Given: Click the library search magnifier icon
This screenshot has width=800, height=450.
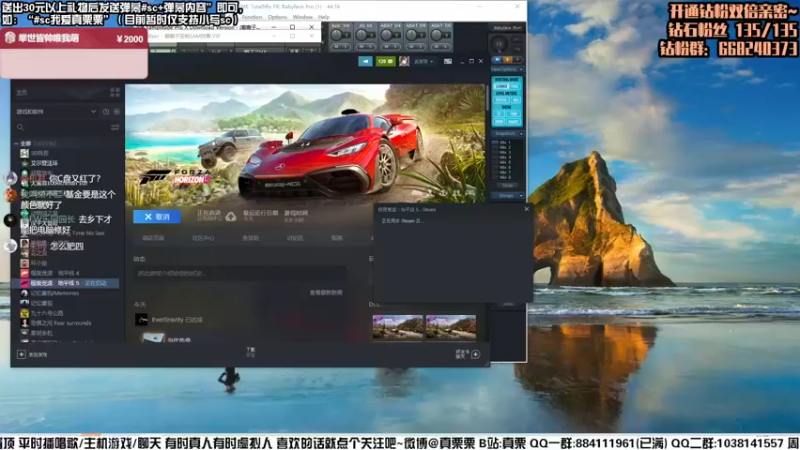Looking at the screenshot, I should click(20, 127).
